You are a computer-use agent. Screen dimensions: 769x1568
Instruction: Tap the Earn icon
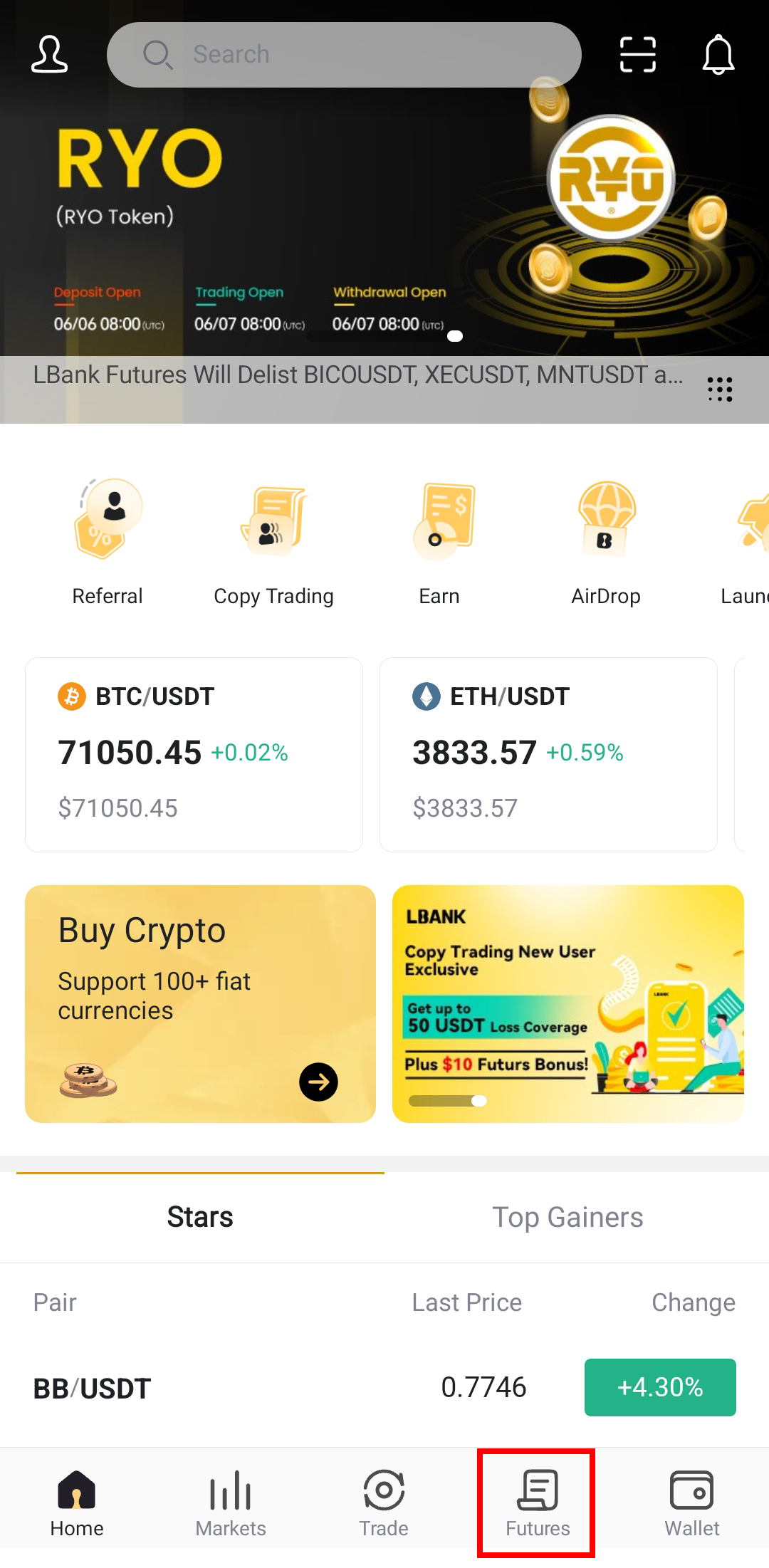[x=440, y=520]
